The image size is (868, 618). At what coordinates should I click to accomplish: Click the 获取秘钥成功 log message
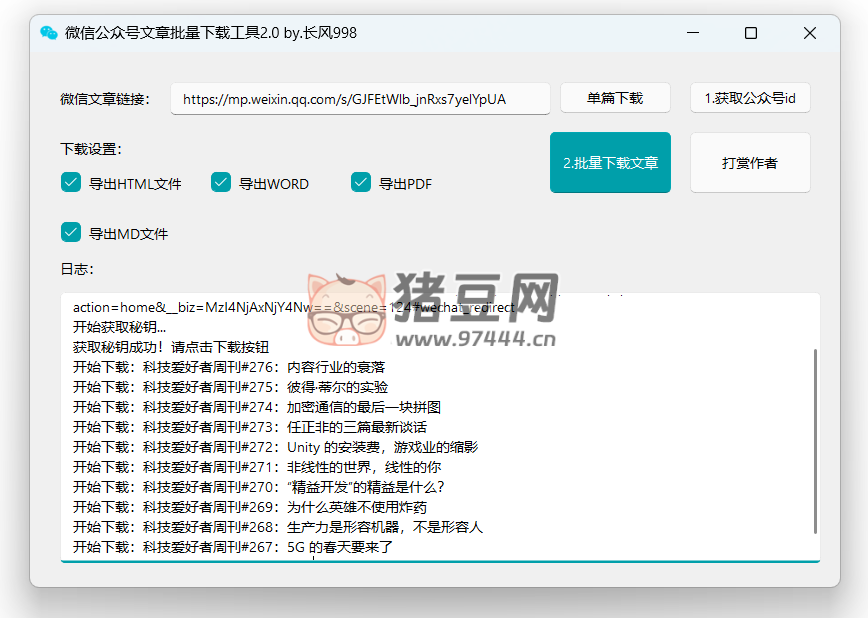(170, 347)
